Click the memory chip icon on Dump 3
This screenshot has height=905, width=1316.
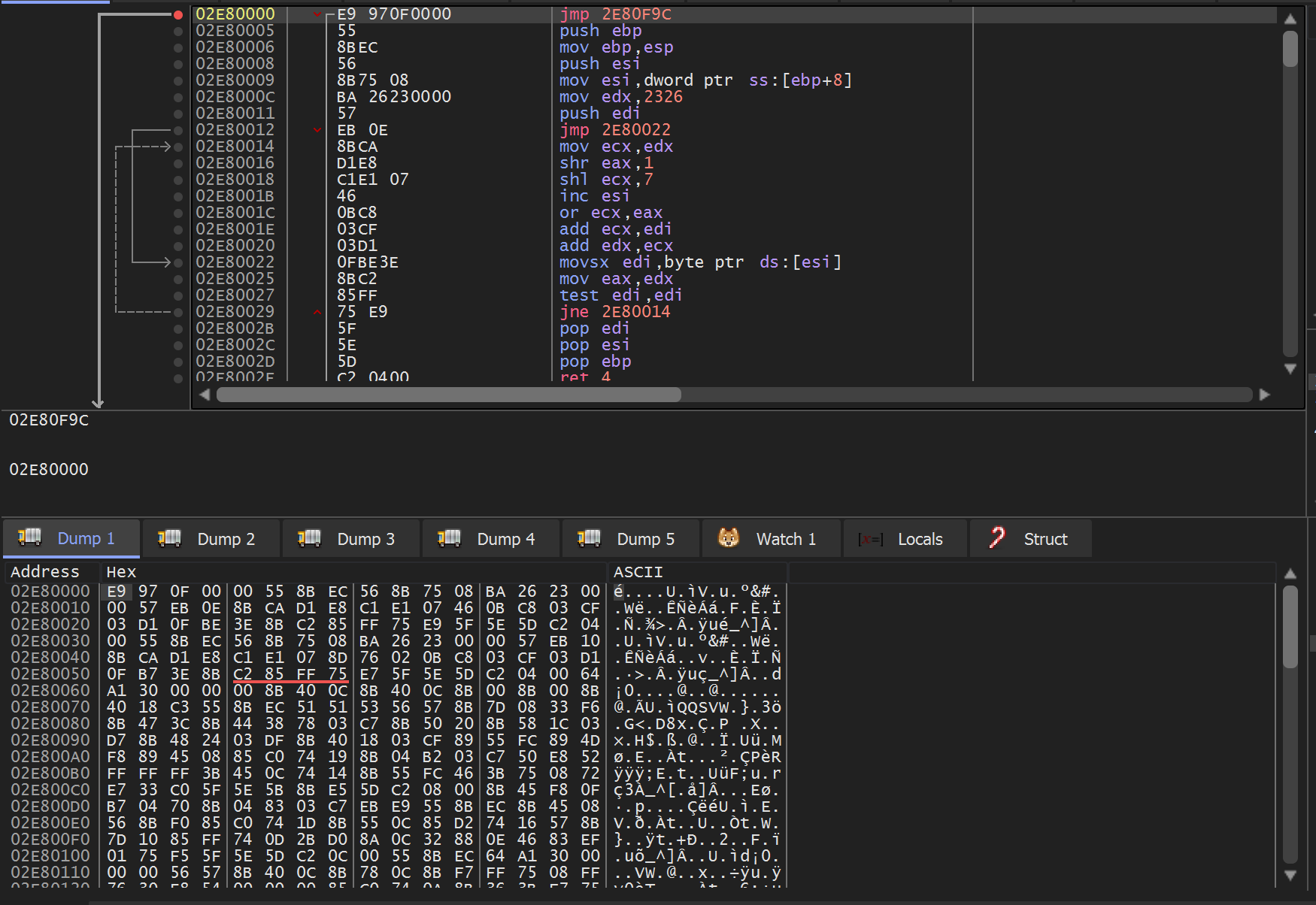point(309,538)
